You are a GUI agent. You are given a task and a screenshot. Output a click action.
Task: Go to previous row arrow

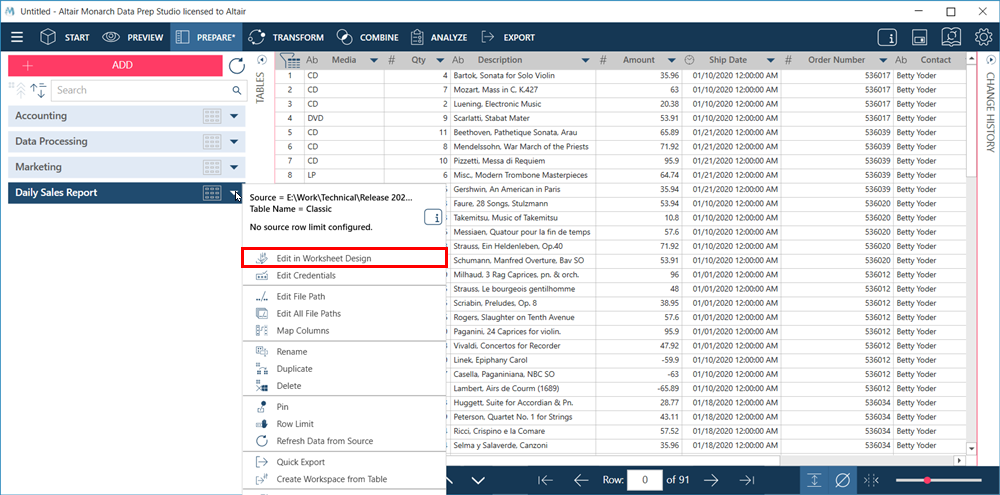(x=580, y=480)
